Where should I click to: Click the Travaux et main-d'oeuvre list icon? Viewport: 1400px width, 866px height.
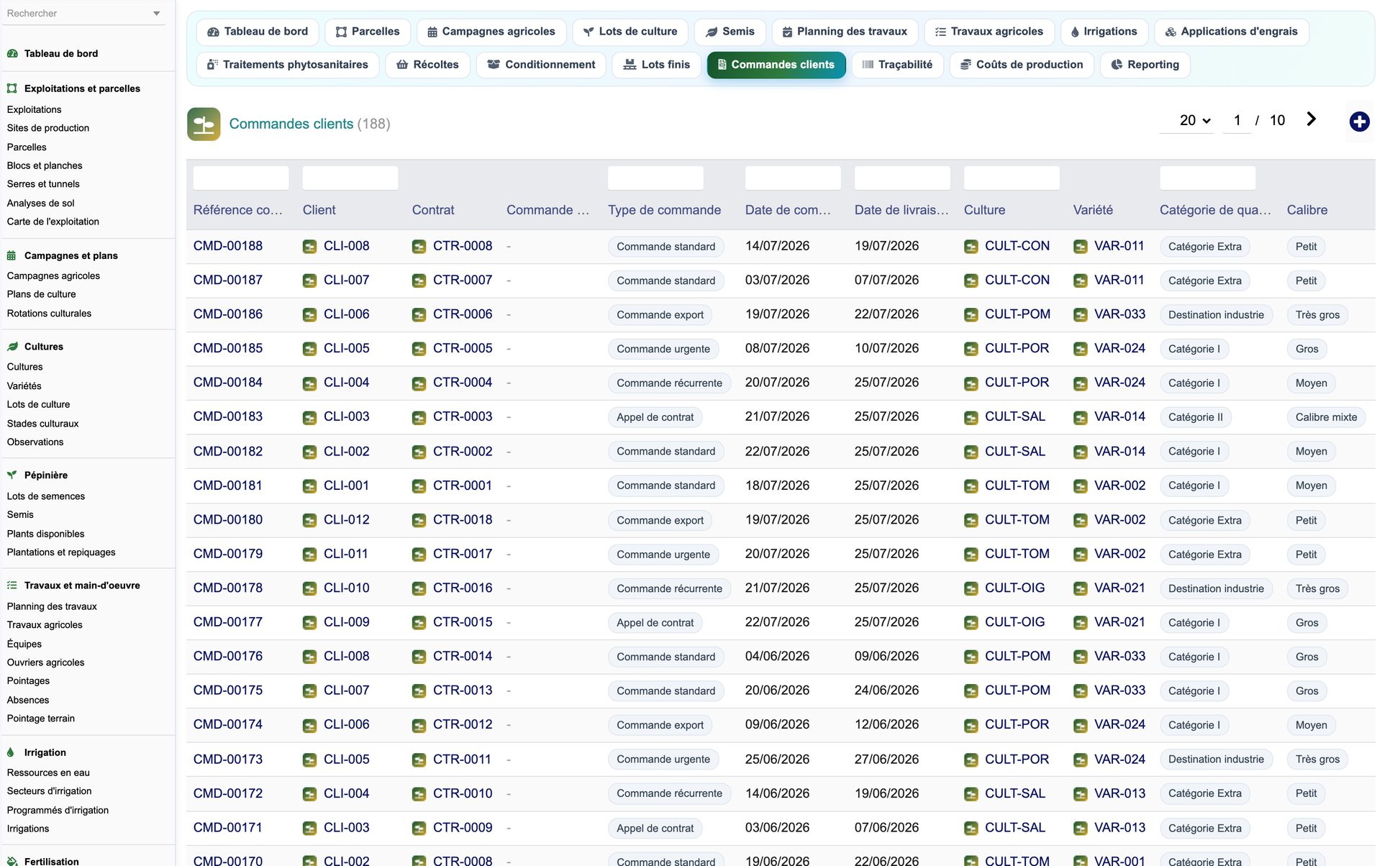pyautogui.click(x=12, y=585)
